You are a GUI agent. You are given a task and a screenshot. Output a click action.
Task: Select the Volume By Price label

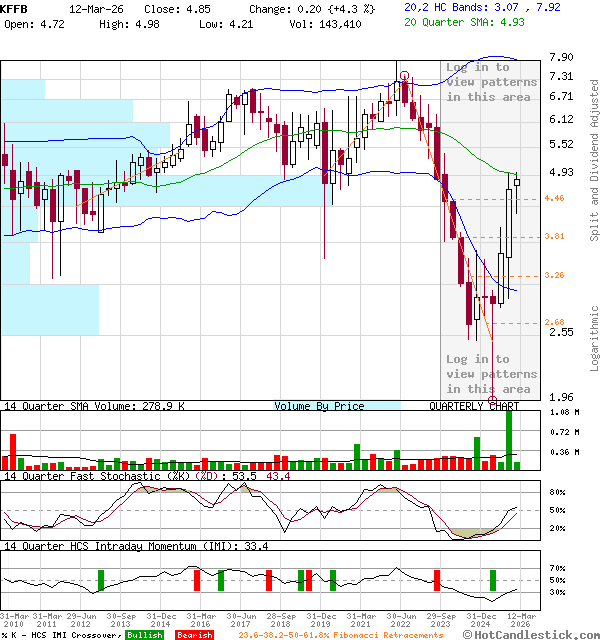(x=319, y=406)
